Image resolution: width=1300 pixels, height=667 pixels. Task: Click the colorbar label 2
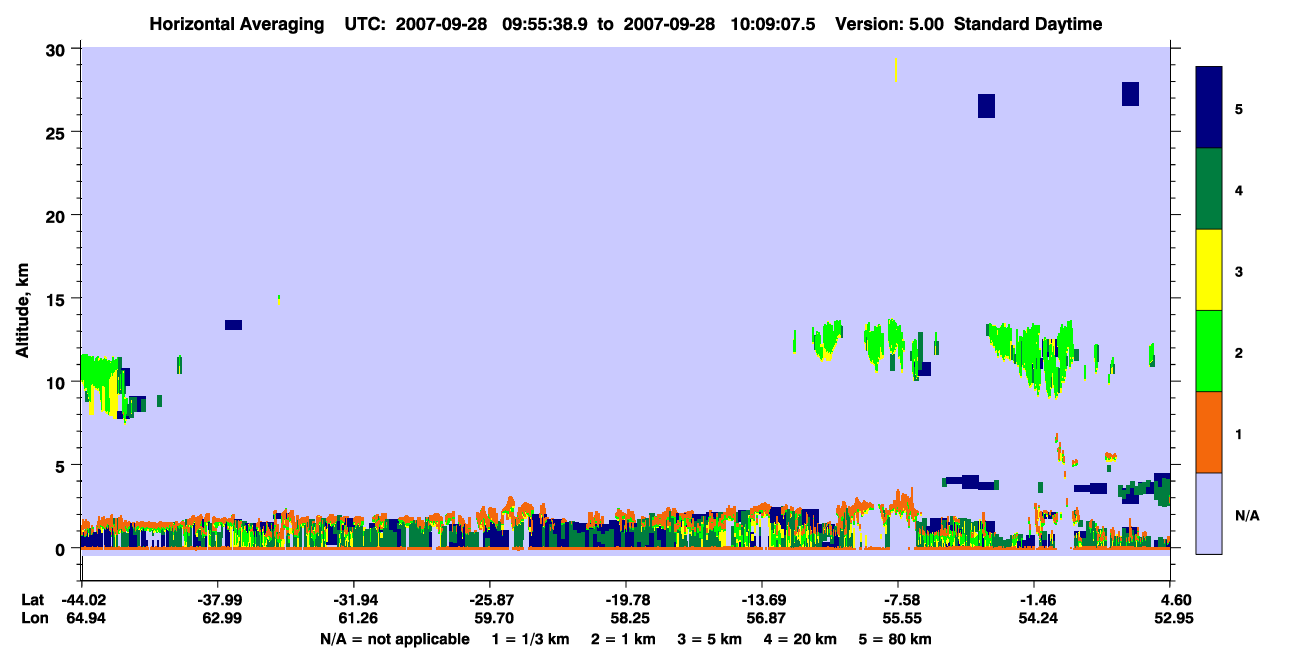tap(1239, 352)
